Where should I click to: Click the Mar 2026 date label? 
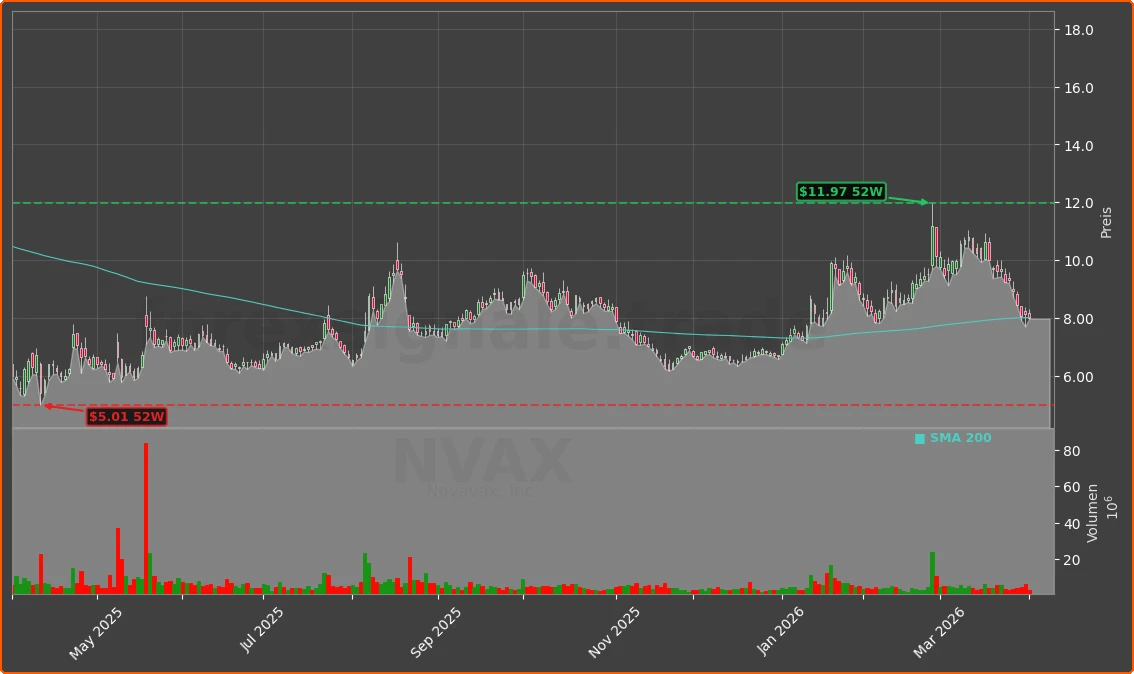pos(939,633)
